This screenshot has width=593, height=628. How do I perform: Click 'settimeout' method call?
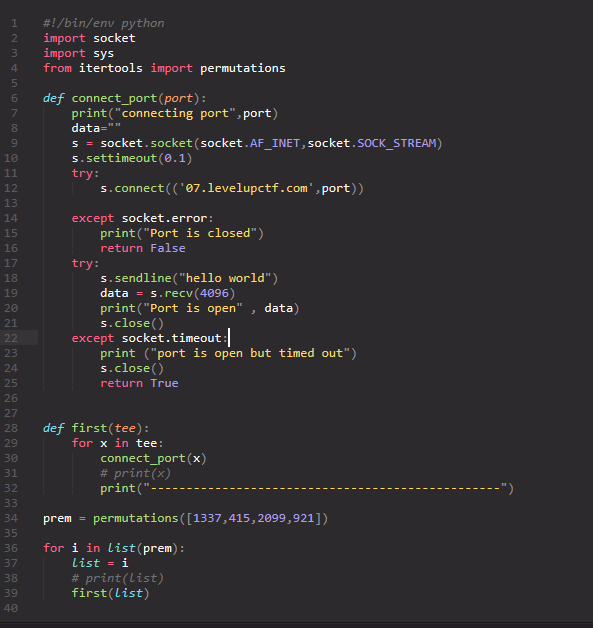coord(121,158)
